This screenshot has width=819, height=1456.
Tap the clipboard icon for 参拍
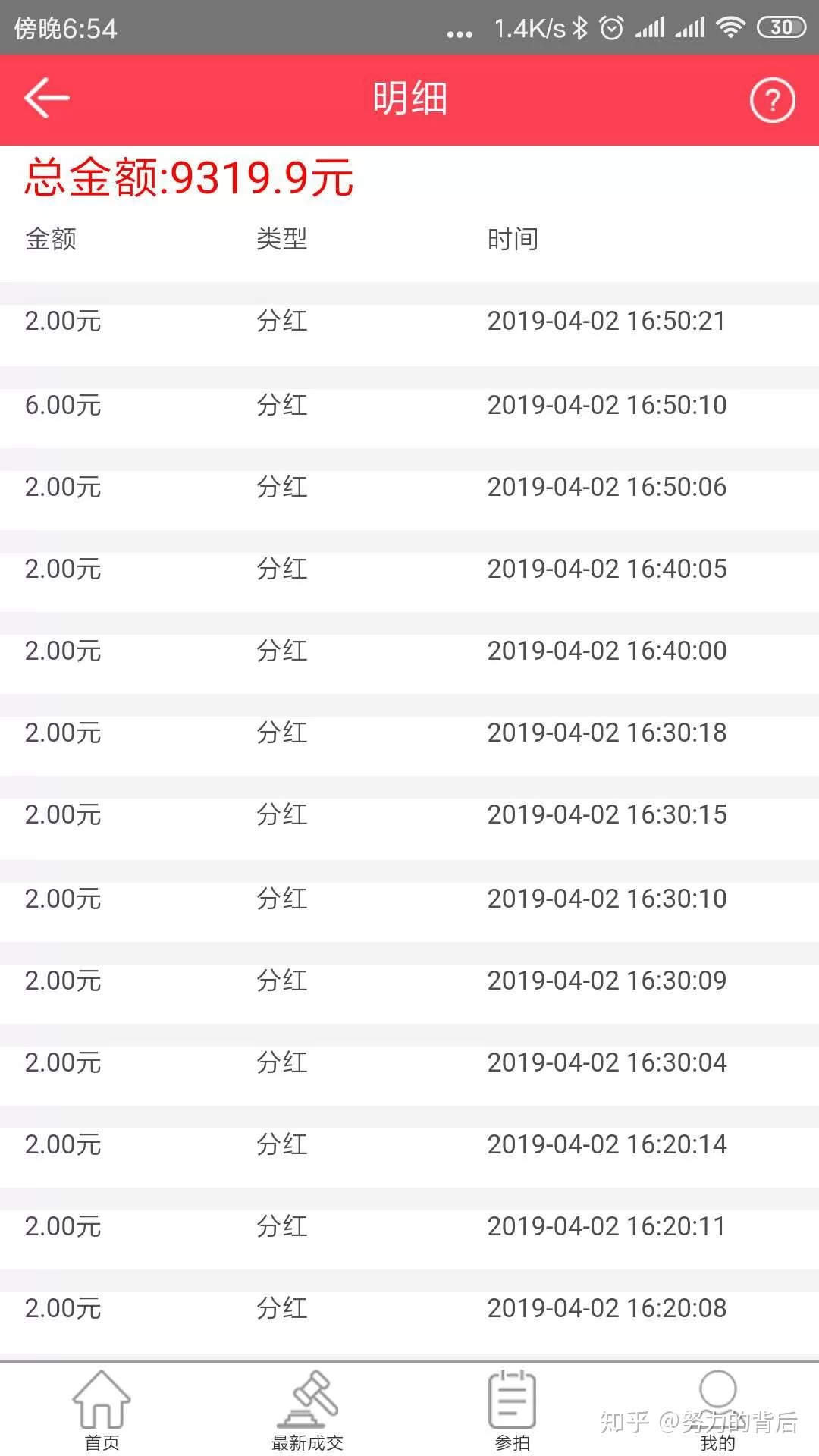[512, 1400]
